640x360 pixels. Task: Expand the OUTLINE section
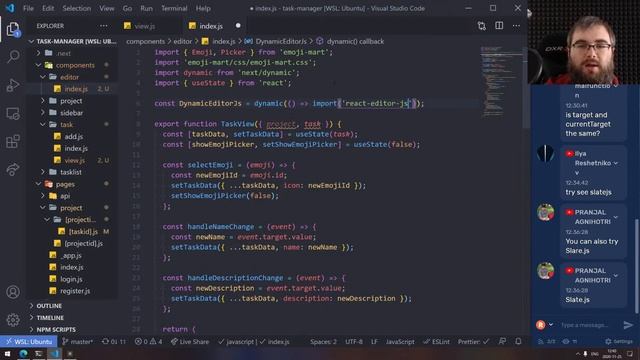[x=49, y=306]
